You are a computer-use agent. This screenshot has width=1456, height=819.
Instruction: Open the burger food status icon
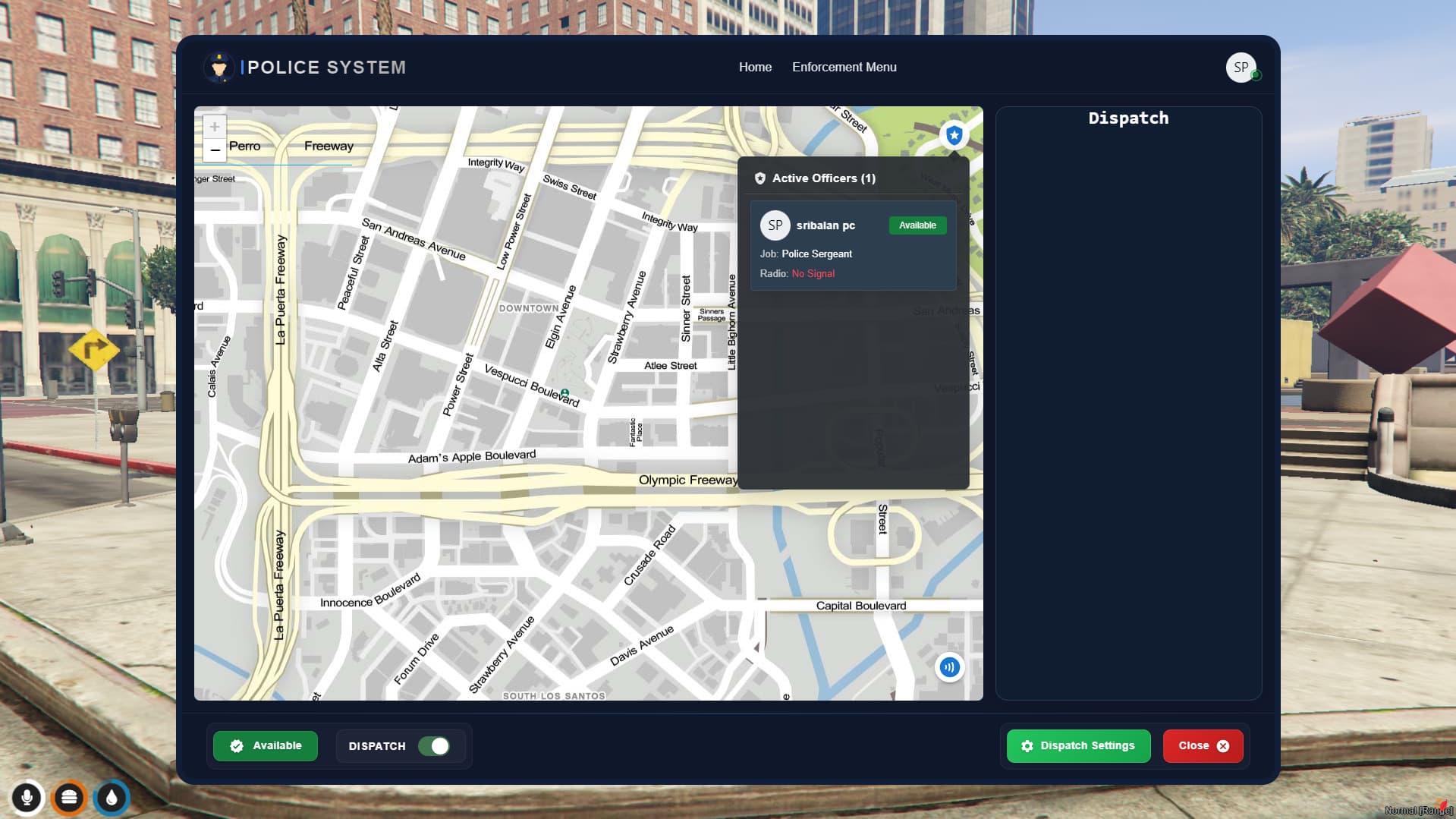coord(70,798)
